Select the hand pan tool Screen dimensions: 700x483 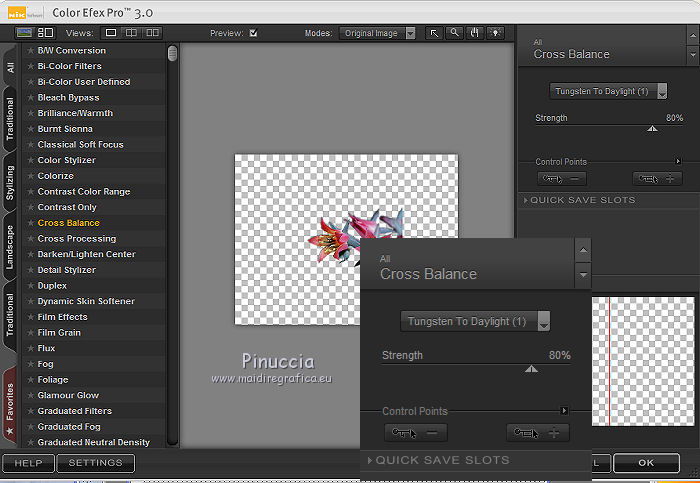474,33
